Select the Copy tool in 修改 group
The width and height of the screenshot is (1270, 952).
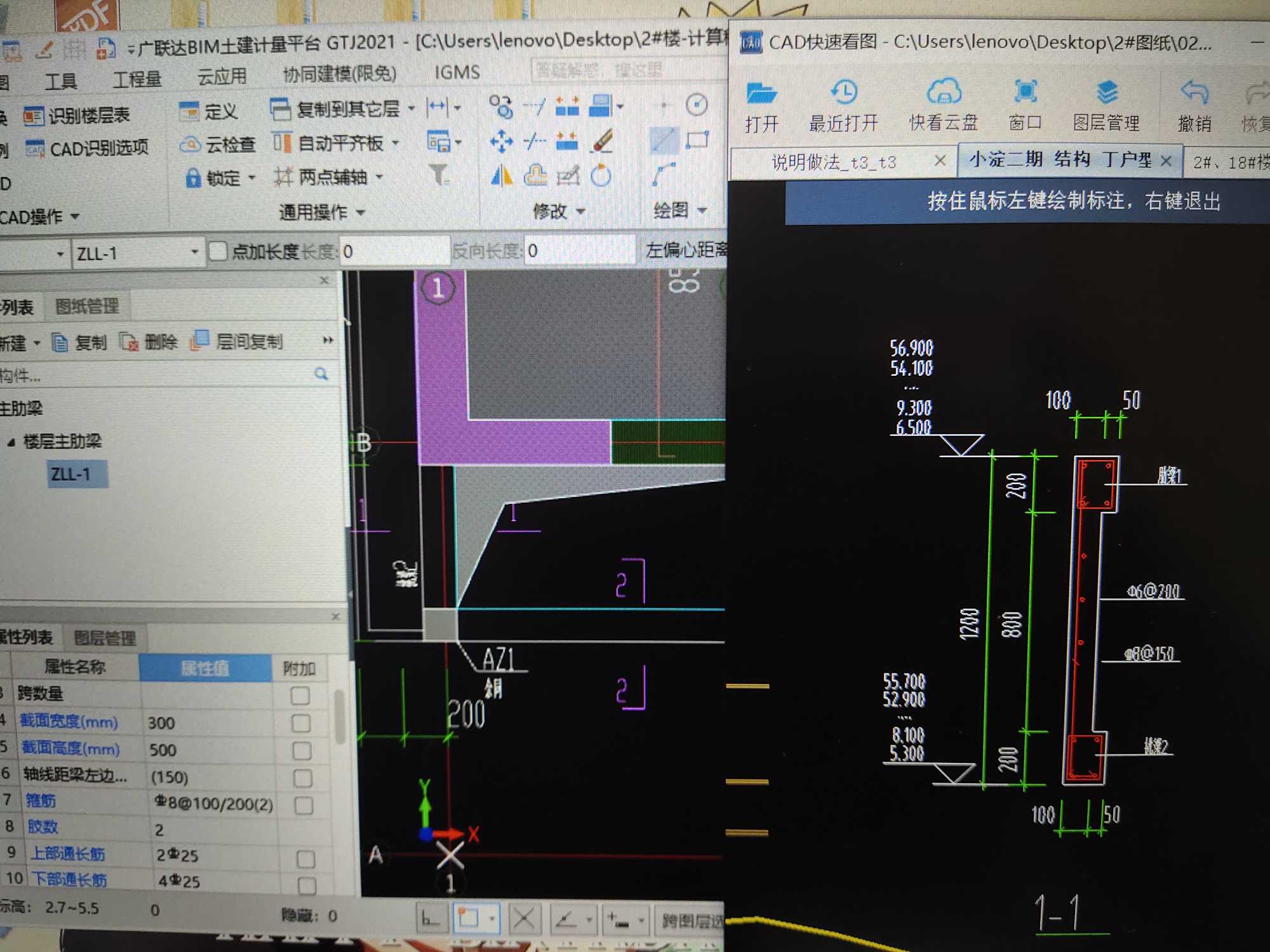[x=500, y=106]
